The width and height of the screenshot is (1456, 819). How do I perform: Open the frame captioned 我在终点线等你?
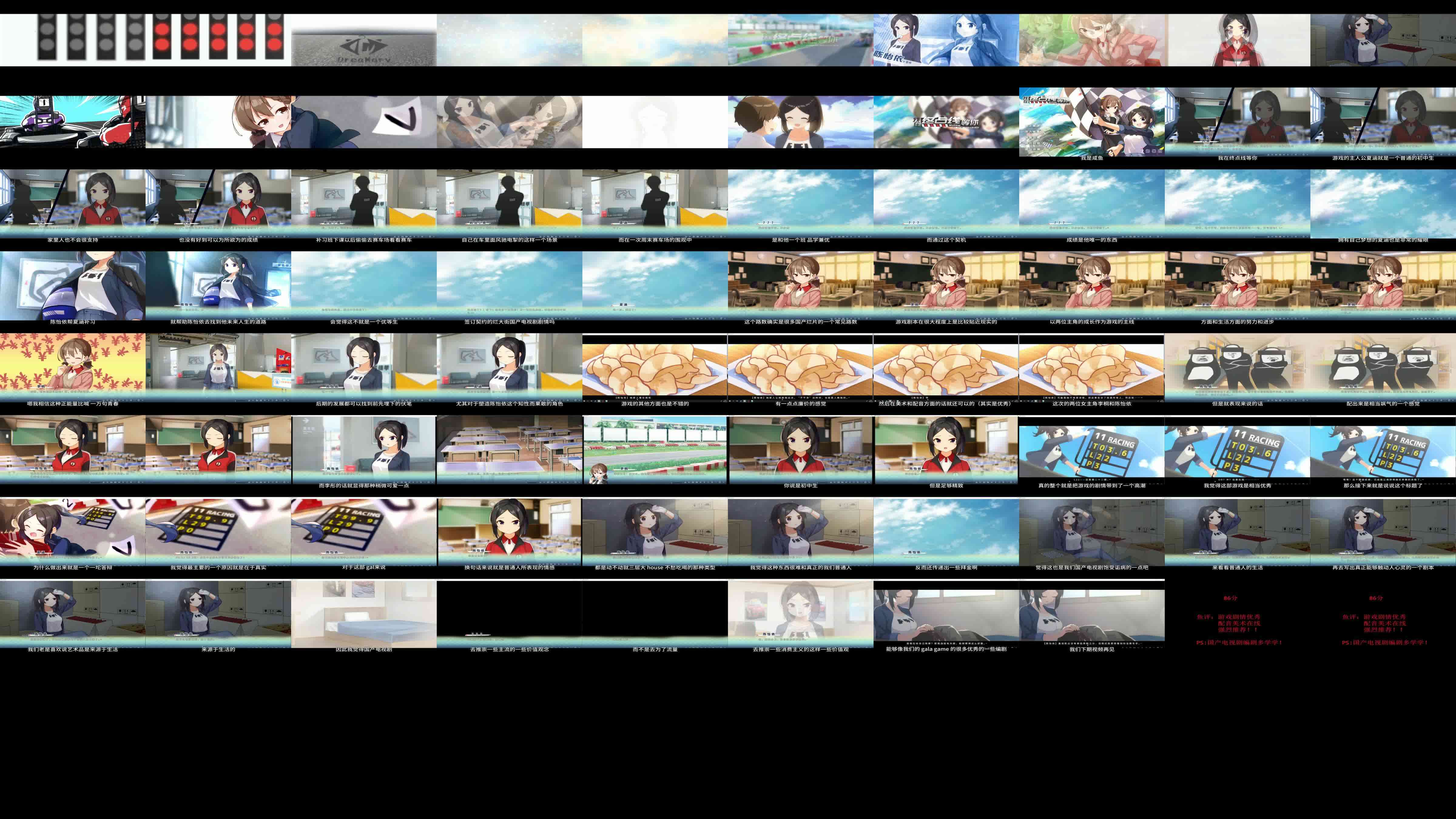pos(1238,122)
